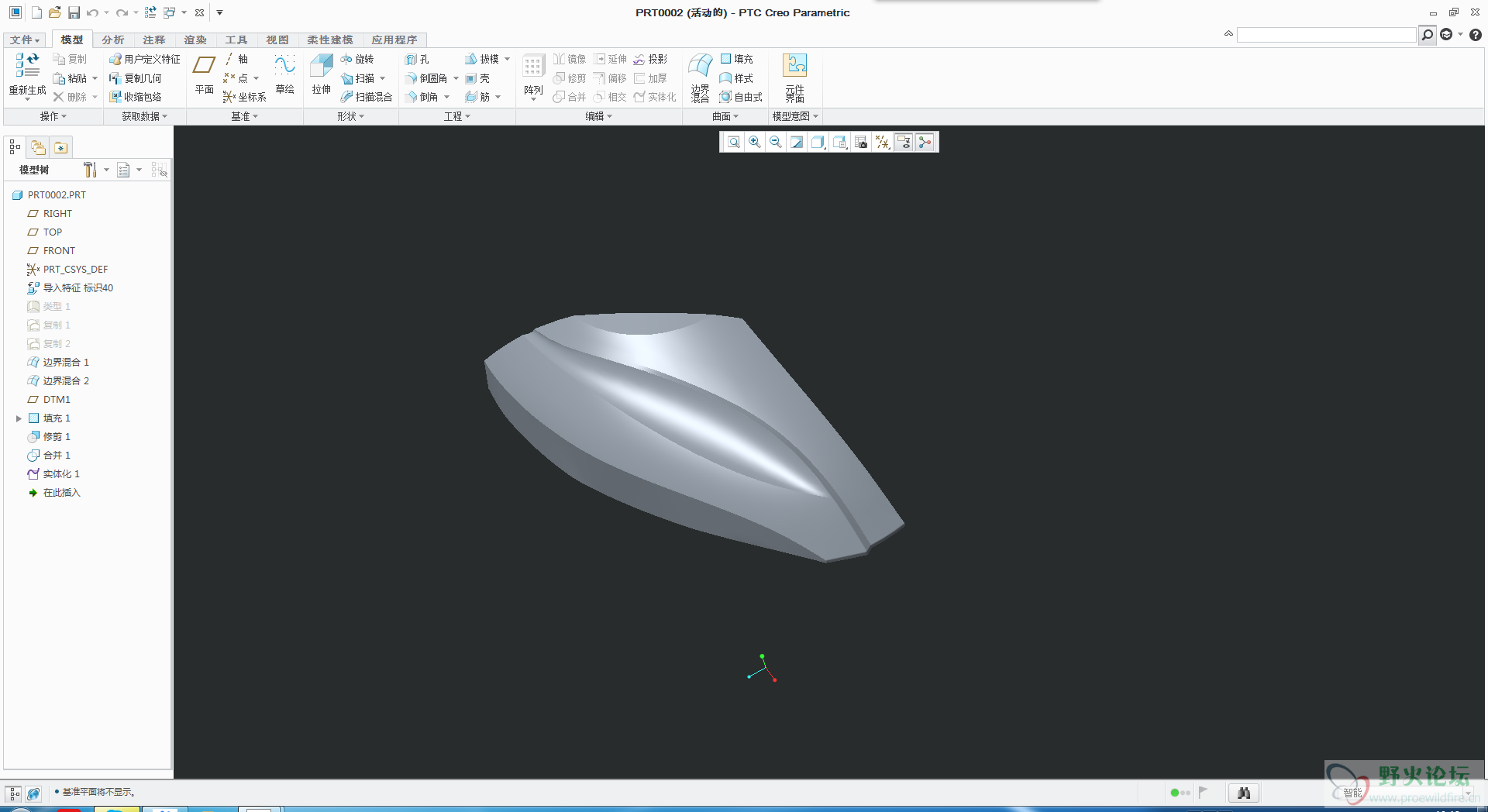Expand the 填充 1 tree node

[19, 418]
